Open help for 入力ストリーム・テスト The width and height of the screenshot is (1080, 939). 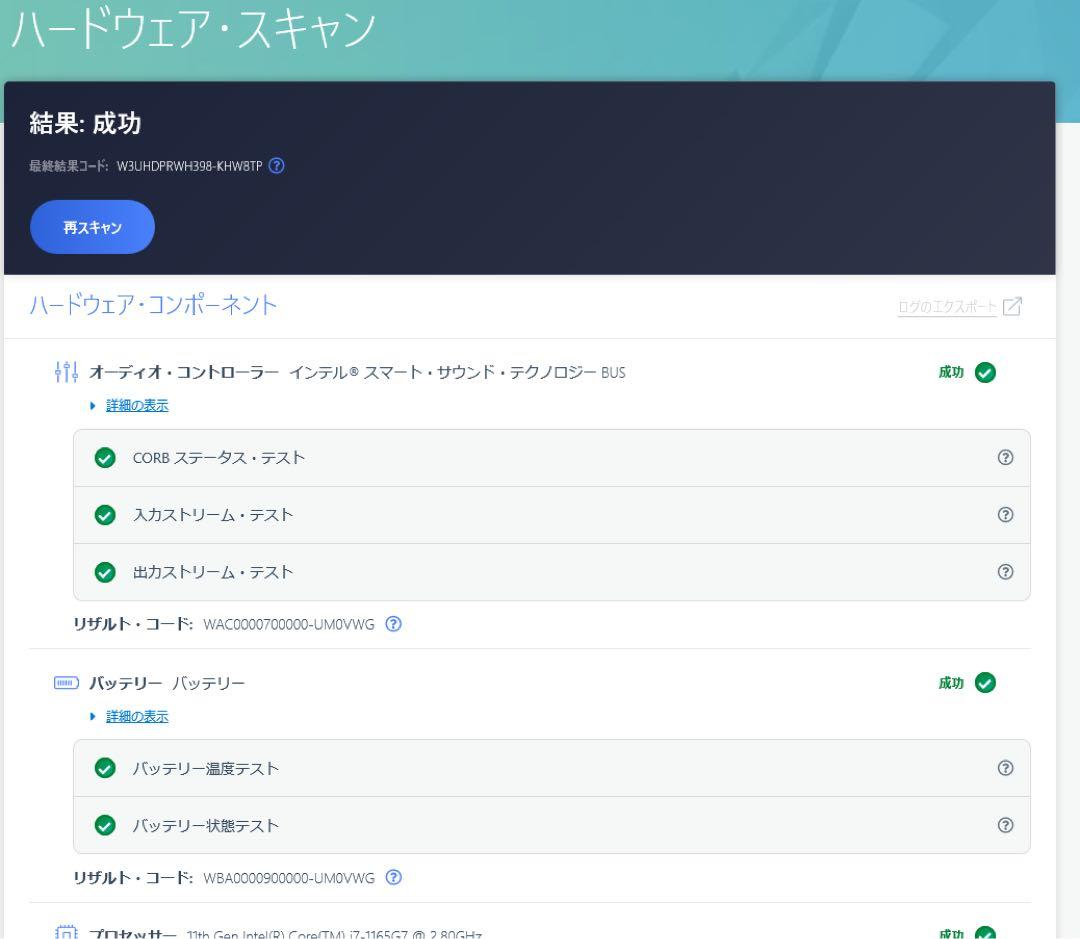coord(1006,515)
